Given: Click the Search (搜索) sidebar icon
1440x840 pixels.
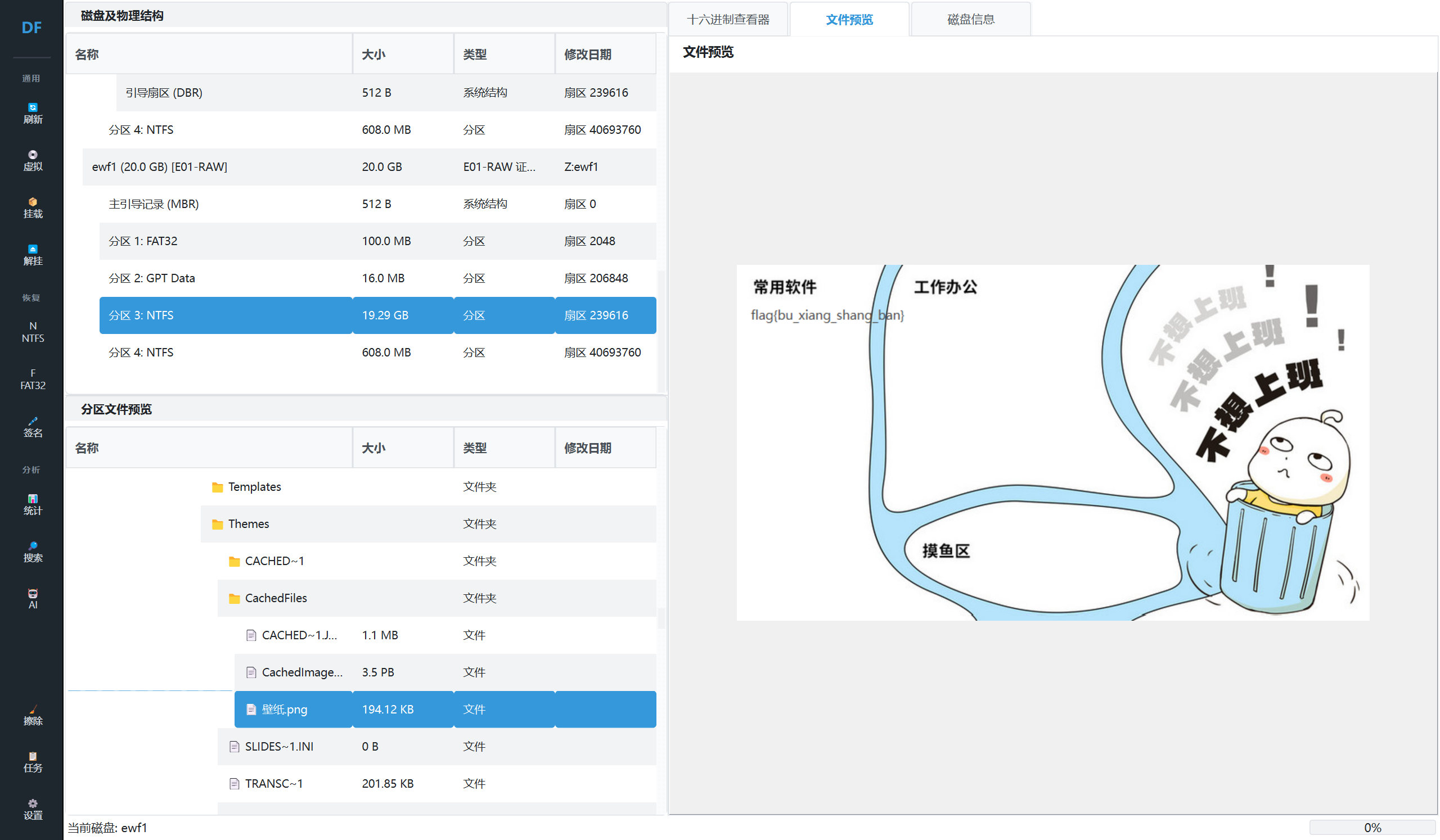Looking at the screenshot, I should point(33,552).
